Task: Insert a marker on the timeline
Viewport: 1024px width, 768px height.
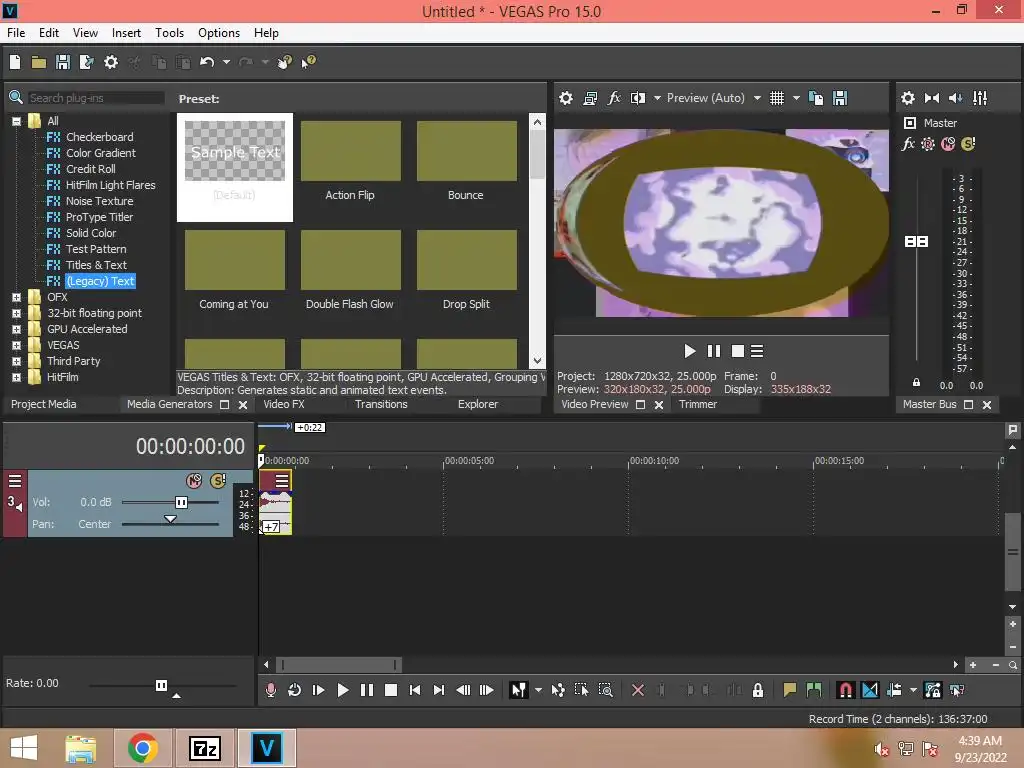Action: point(790,690)
